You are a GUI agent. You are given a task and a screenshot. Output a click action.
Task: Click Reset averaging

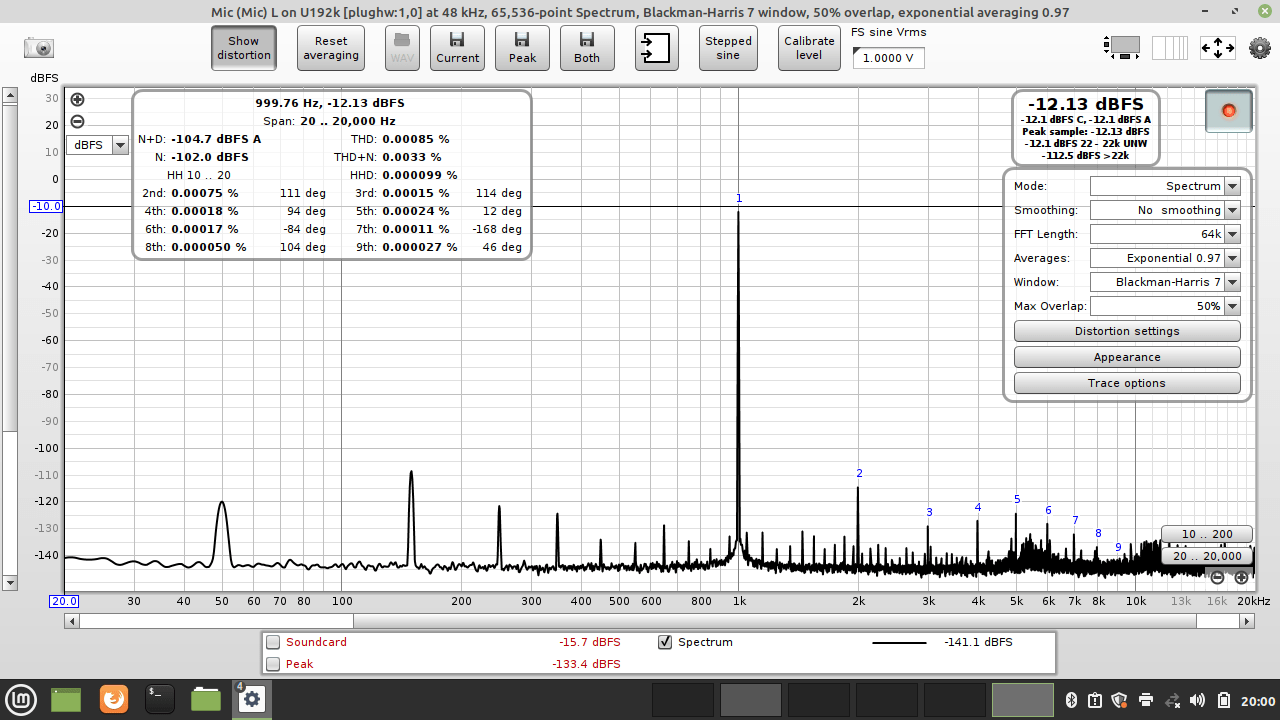(x=331, y=48)
